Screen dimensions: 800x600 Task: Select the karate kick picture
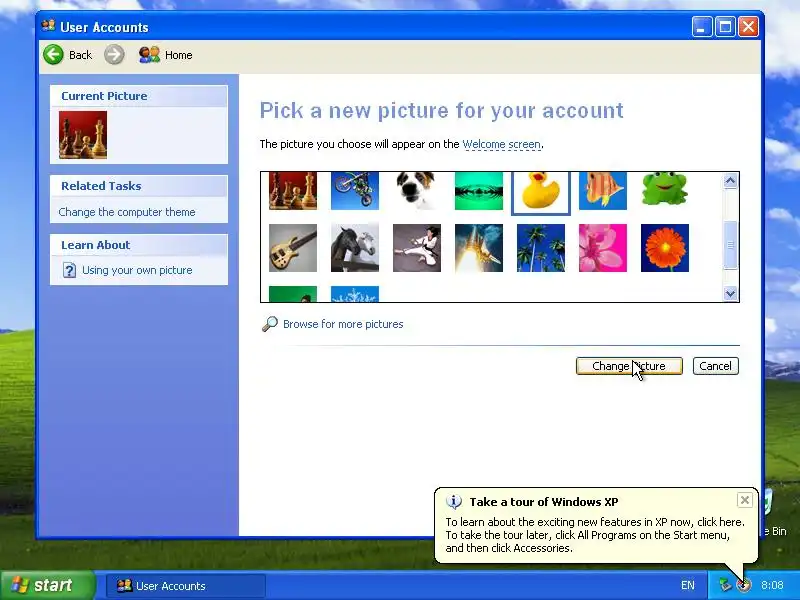(417, 248)
